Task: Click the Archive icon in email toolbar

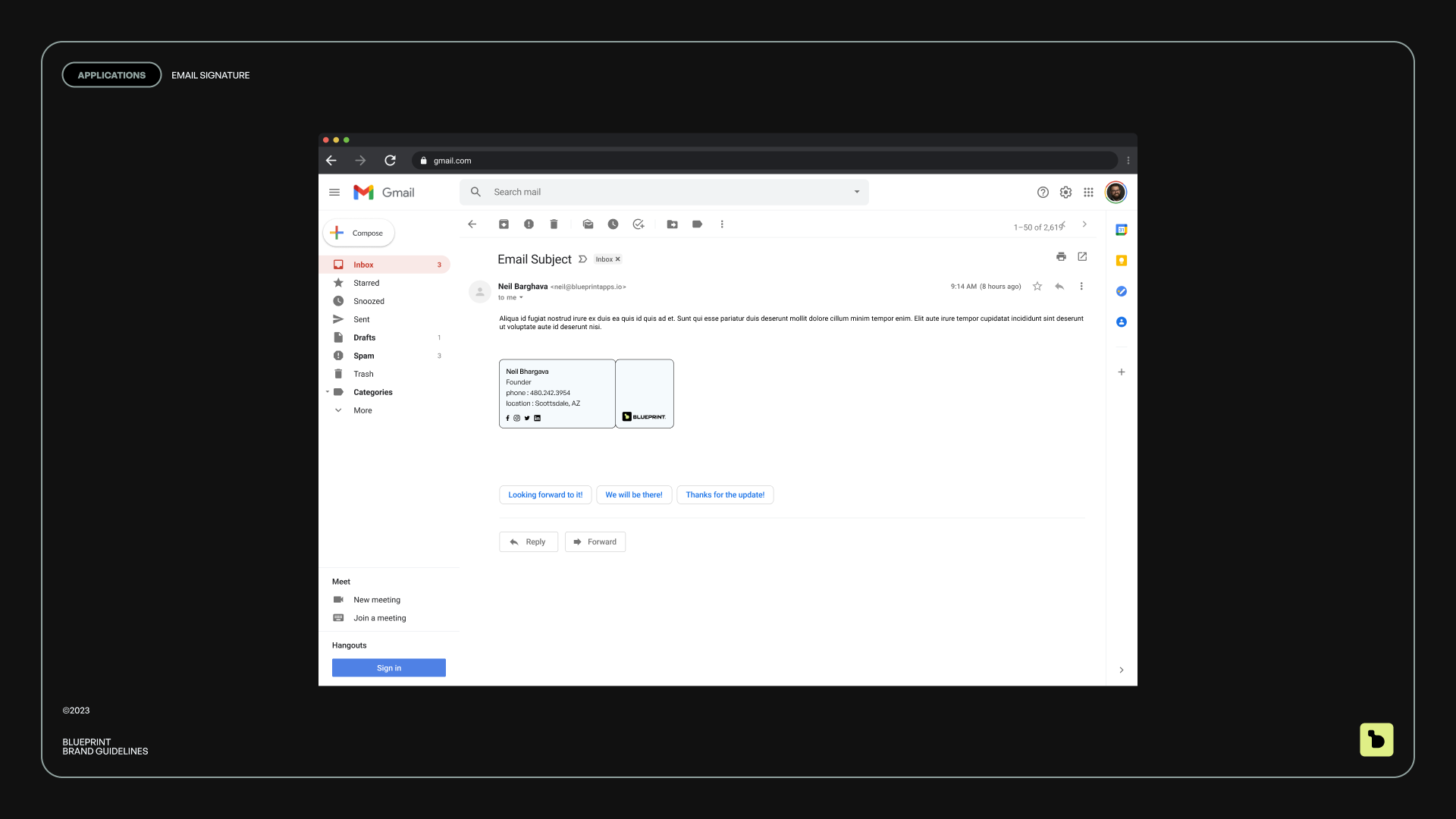Action: (504, 224)
